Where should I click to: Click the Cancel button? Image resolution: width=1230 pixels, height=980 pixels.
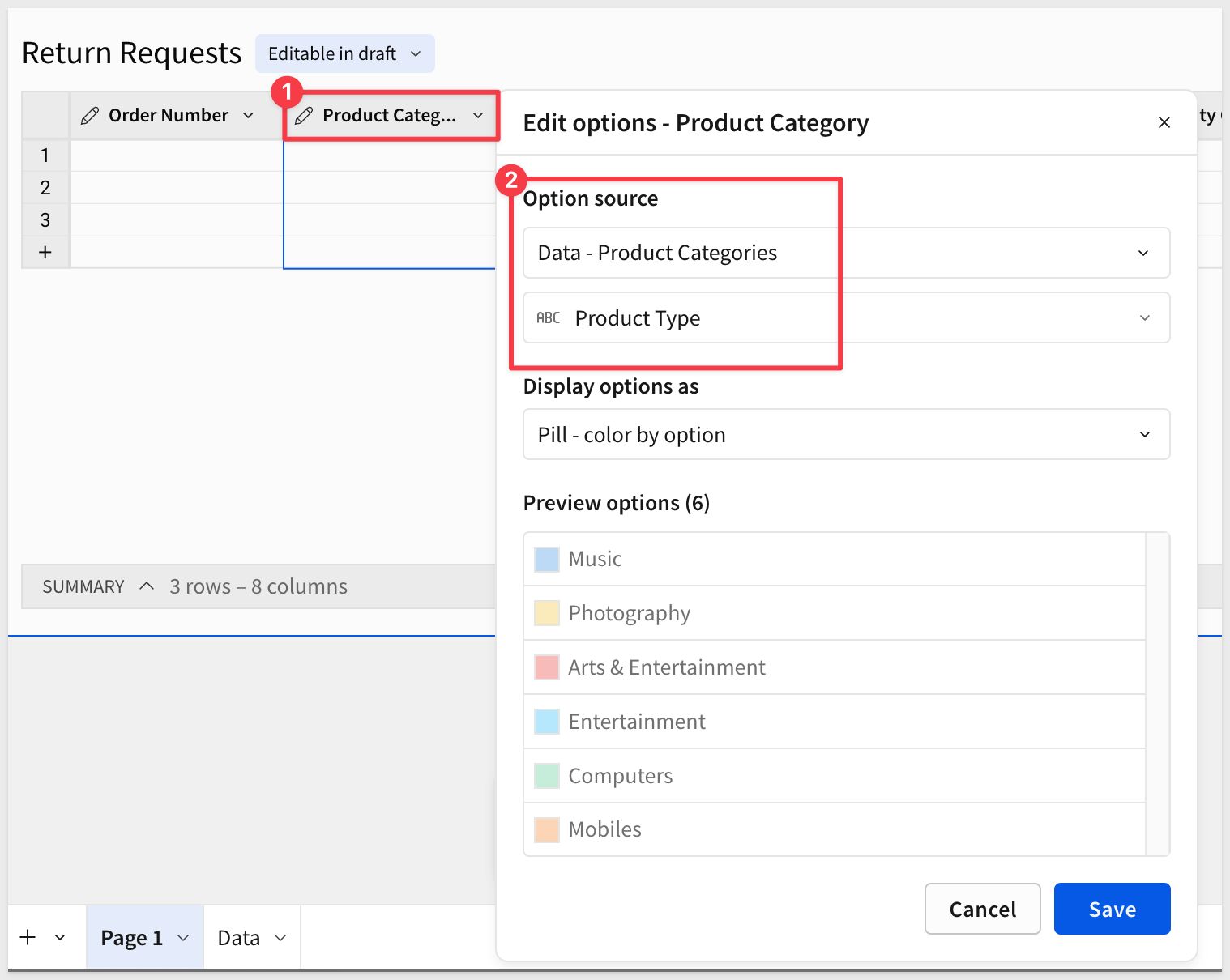pos(982,909)
